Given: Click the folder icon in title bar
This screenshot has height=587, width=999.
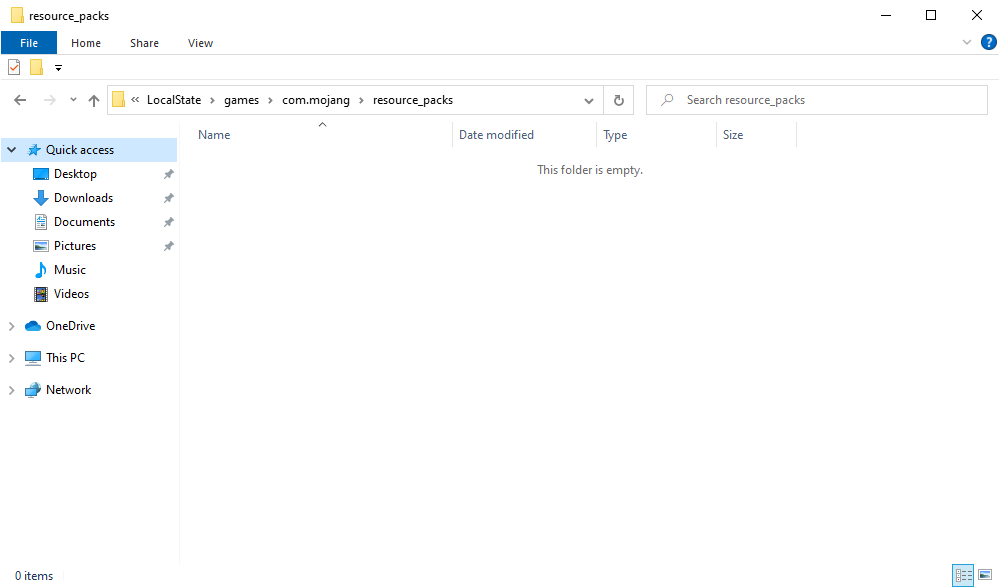Looking at the screenshot, I should point(17,15).
